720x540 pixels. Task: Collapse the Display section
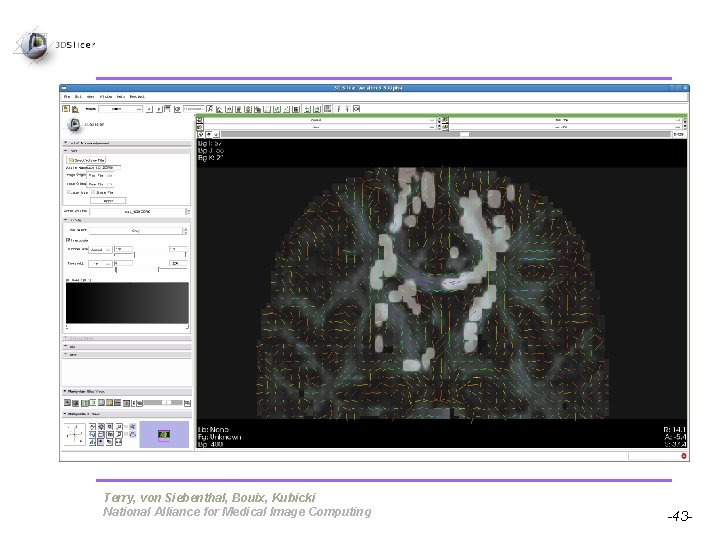click(127, 220)
